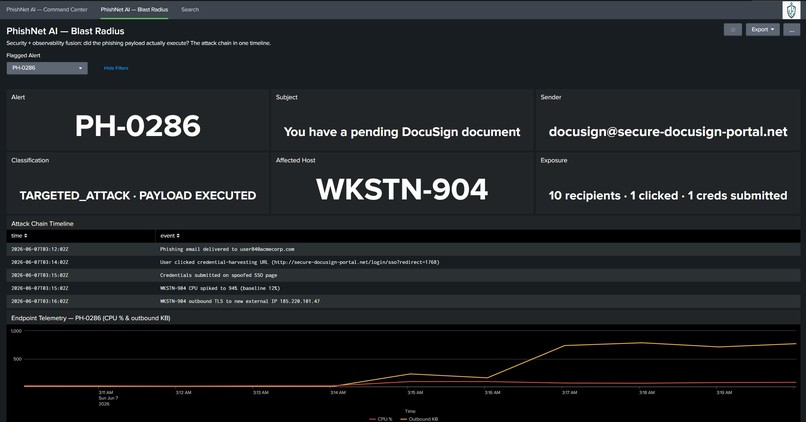Image resolution: width=806 pixels, height=422 pixels.
Task: Open the Export dropdown
Action: (762, 30)
